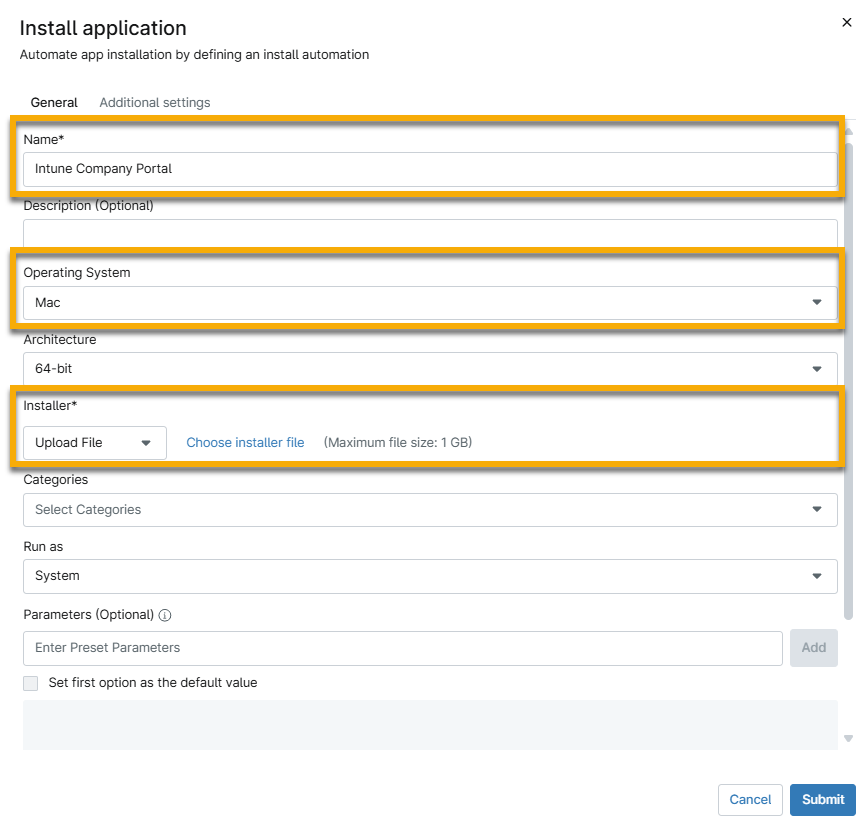
Task: Open the Architecture dropdown showing 64-bit
Action: coord(430,369)
